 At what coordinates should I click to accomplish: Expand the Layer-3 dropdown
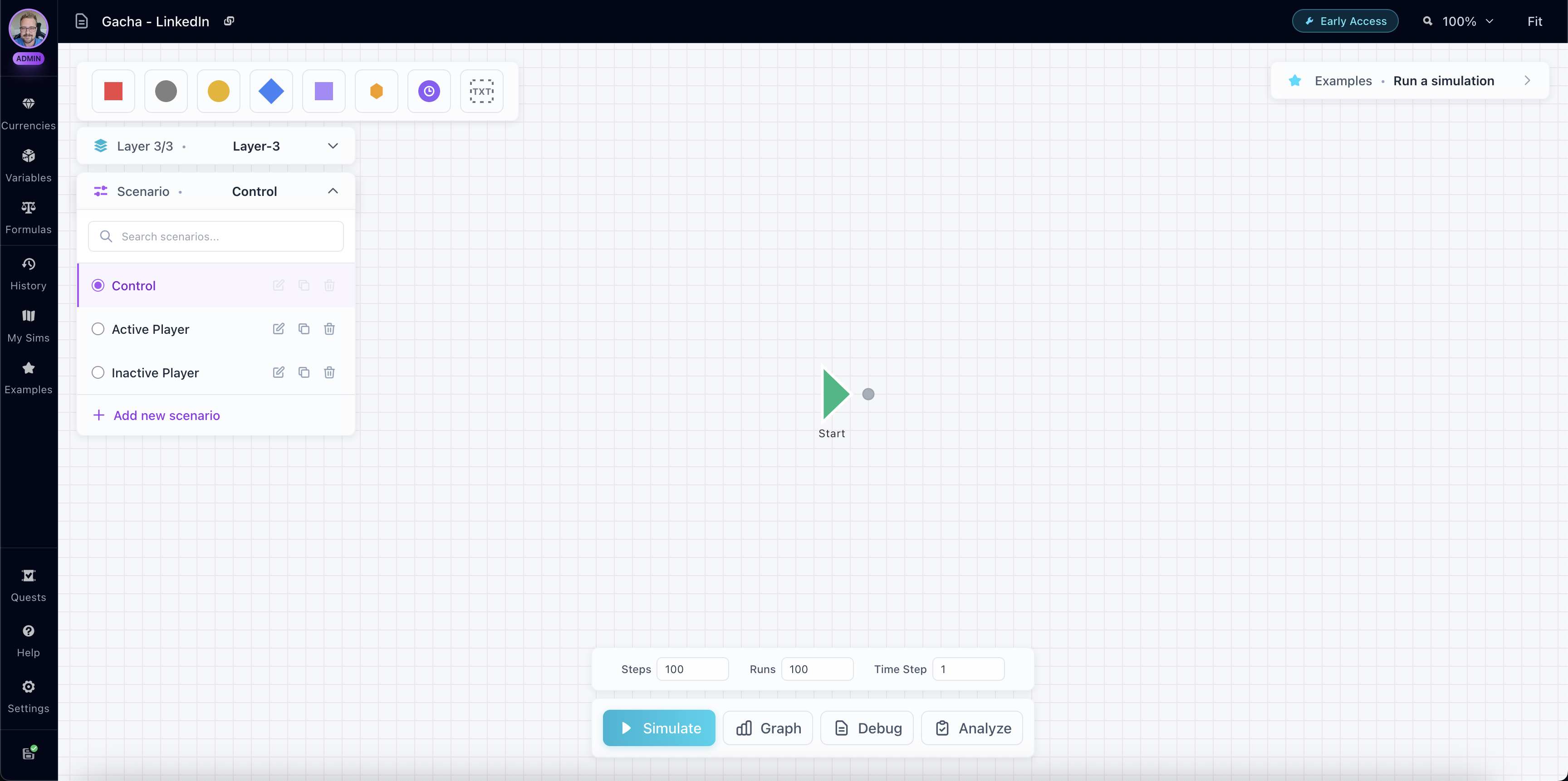click(333, 146)
